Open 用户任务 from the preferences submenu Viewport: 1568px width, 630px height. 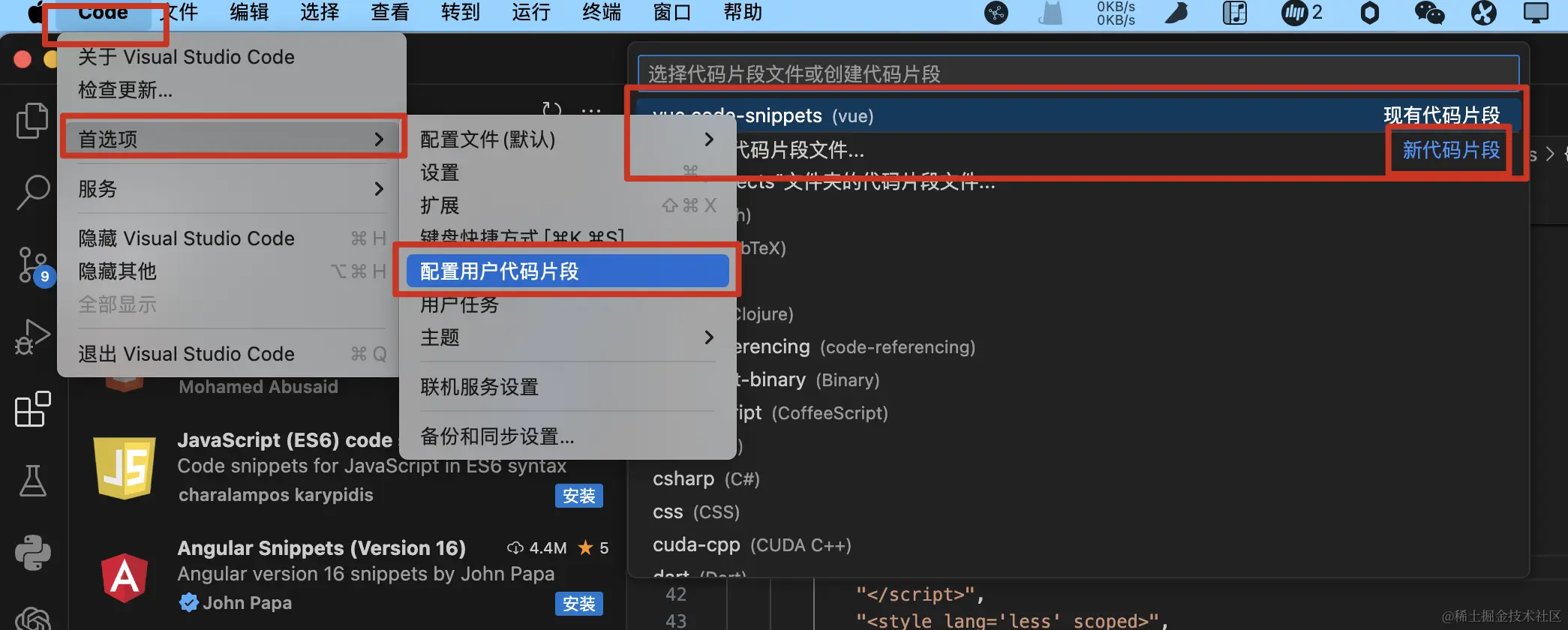pos(567,304)
